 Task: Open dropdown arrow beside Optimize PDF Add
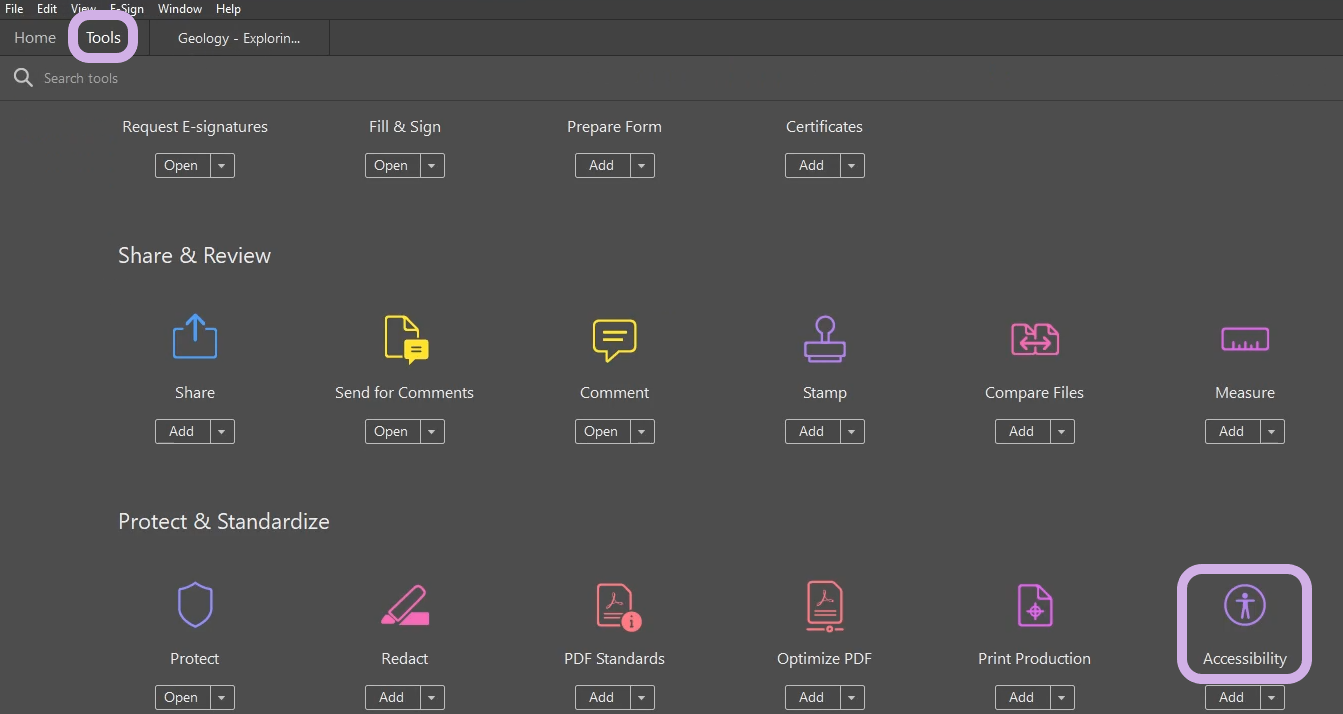click(852, 698)
